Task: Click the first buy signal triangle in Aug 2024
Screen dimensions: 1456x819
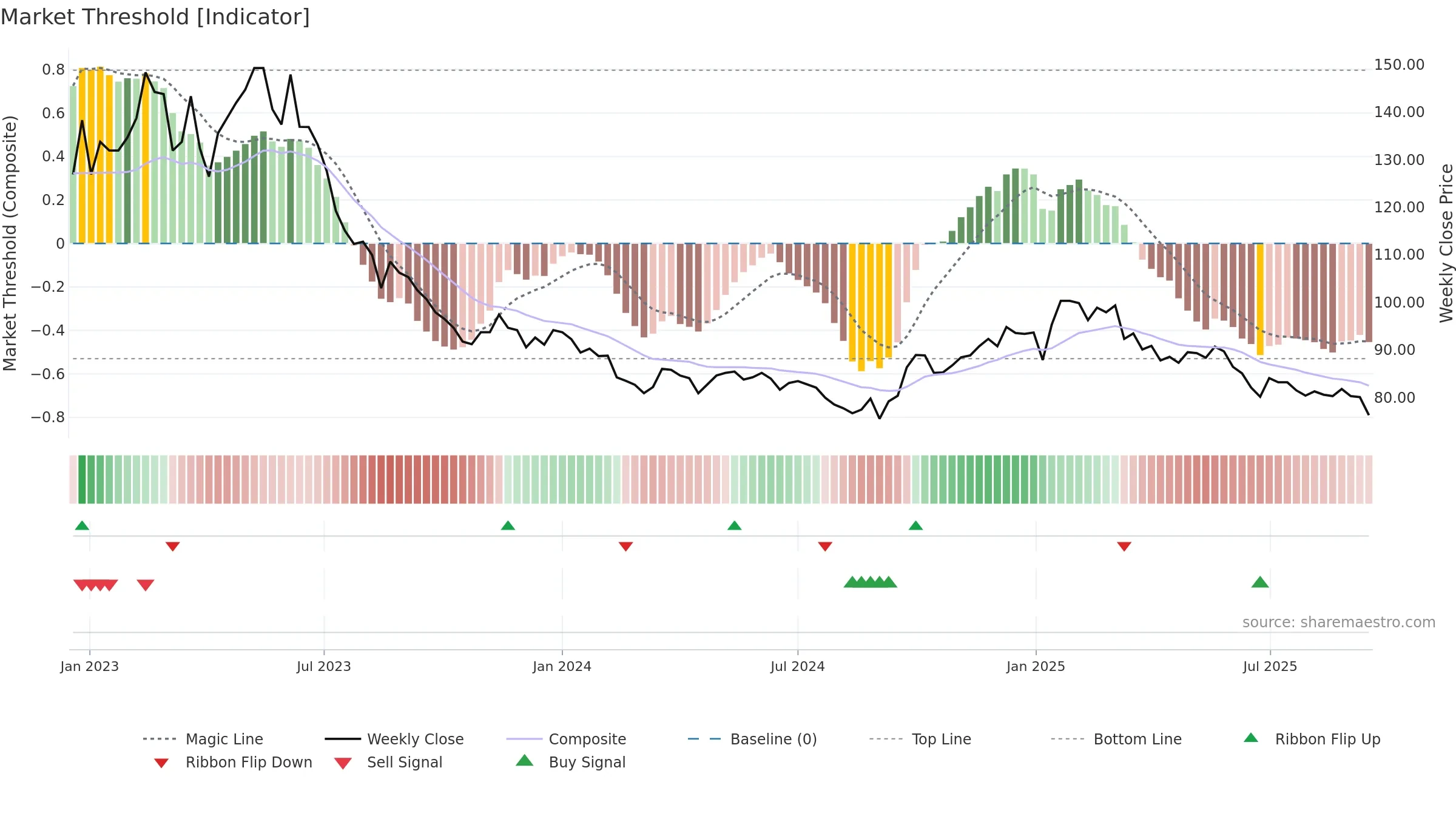Action: pyautogui.click(x=852, y=582)
